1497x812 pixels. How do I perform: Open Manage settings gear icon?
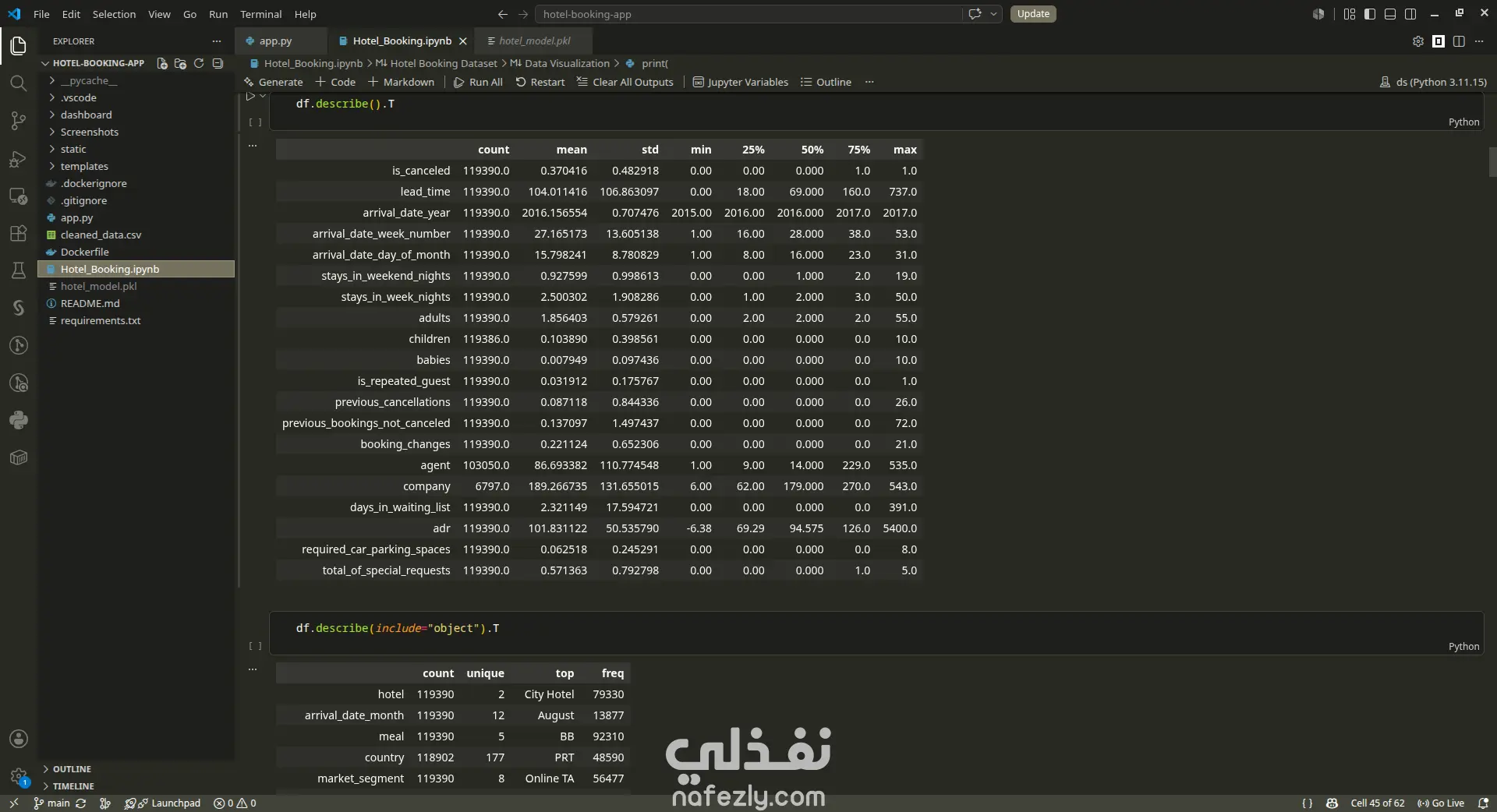(19, 776)
